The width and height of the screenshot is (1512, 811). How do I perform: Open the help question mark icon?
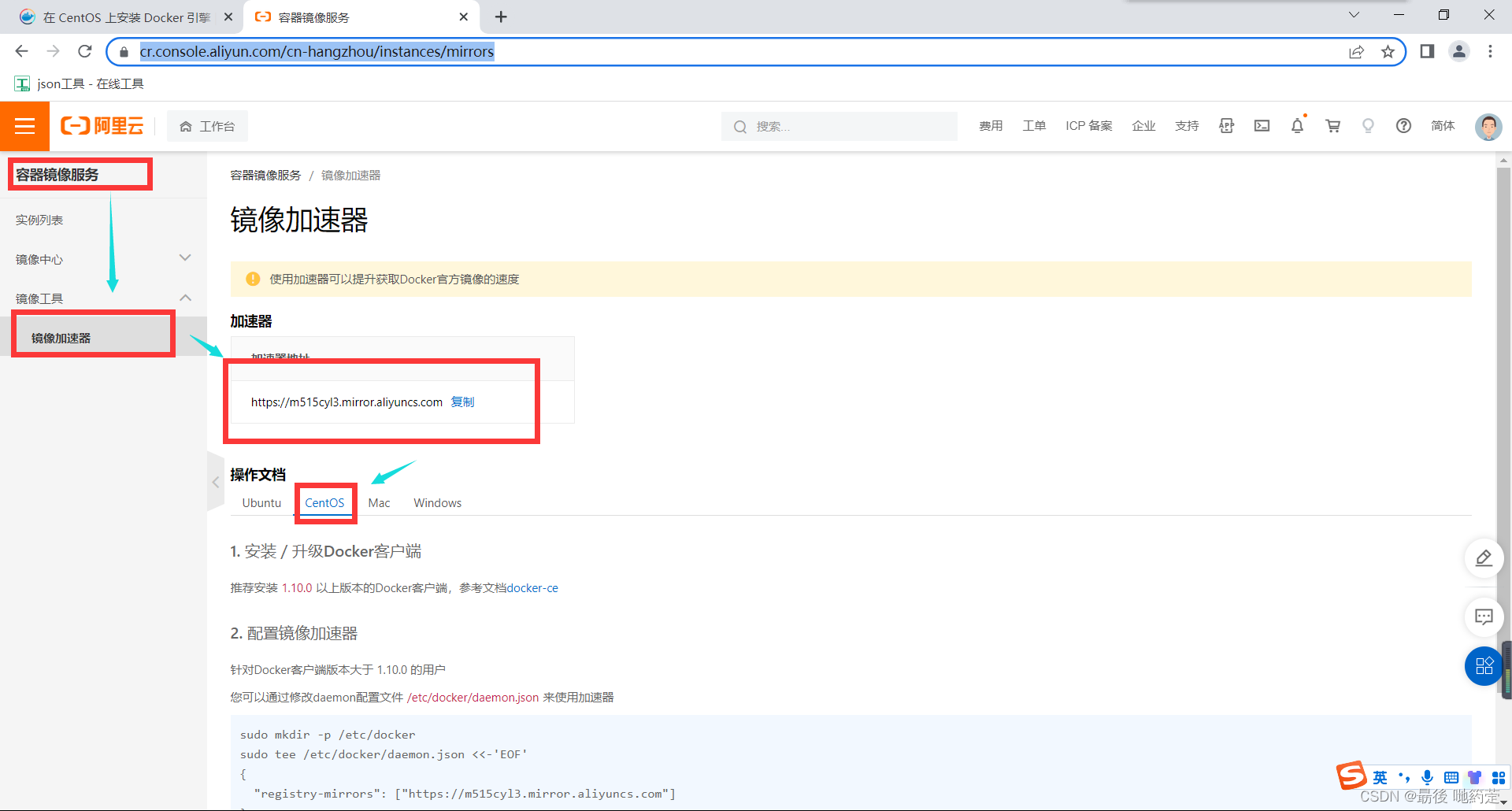[1403, 126]
